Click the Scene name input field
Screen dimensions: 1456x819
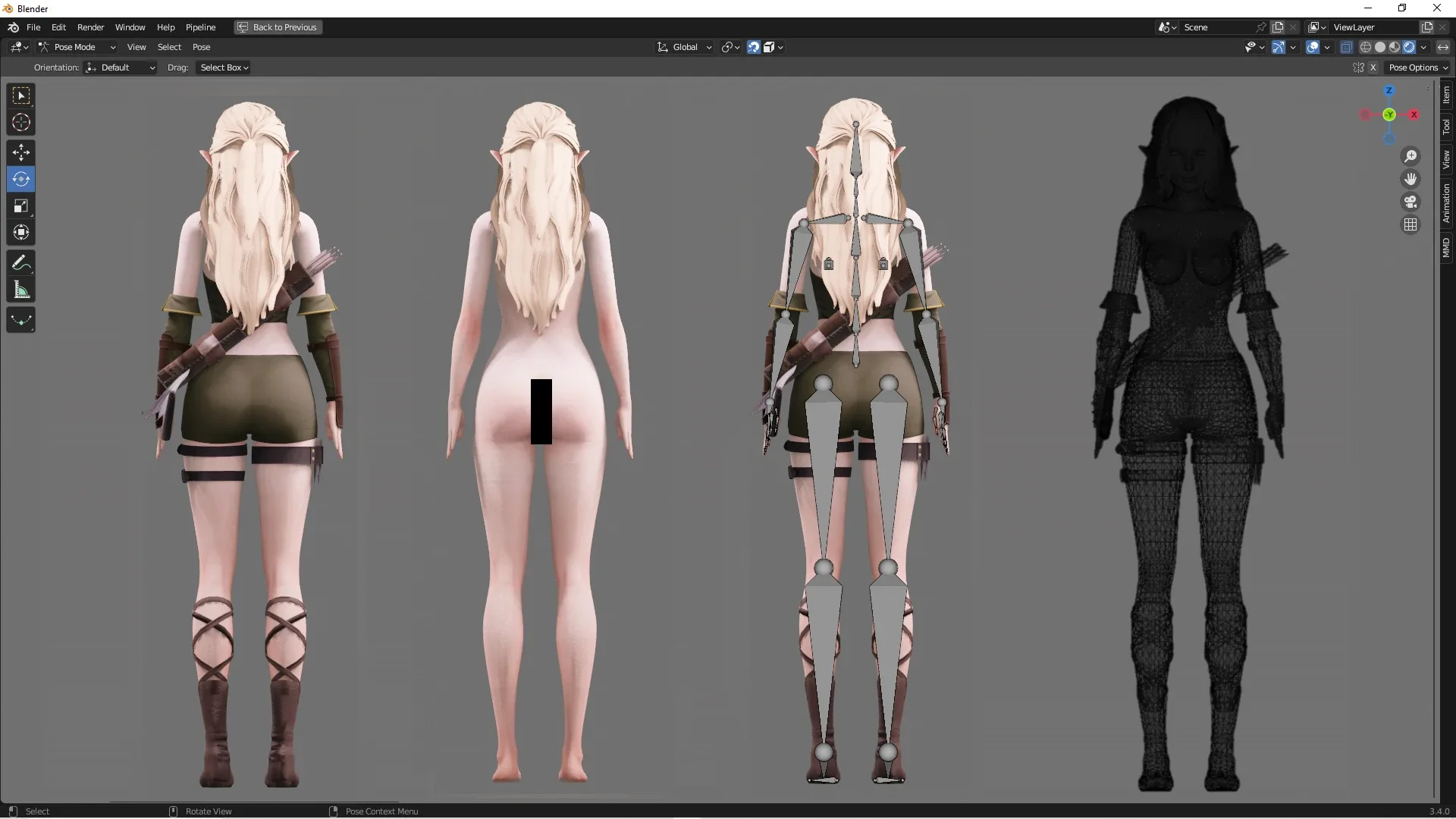[x=1213, y=27]
